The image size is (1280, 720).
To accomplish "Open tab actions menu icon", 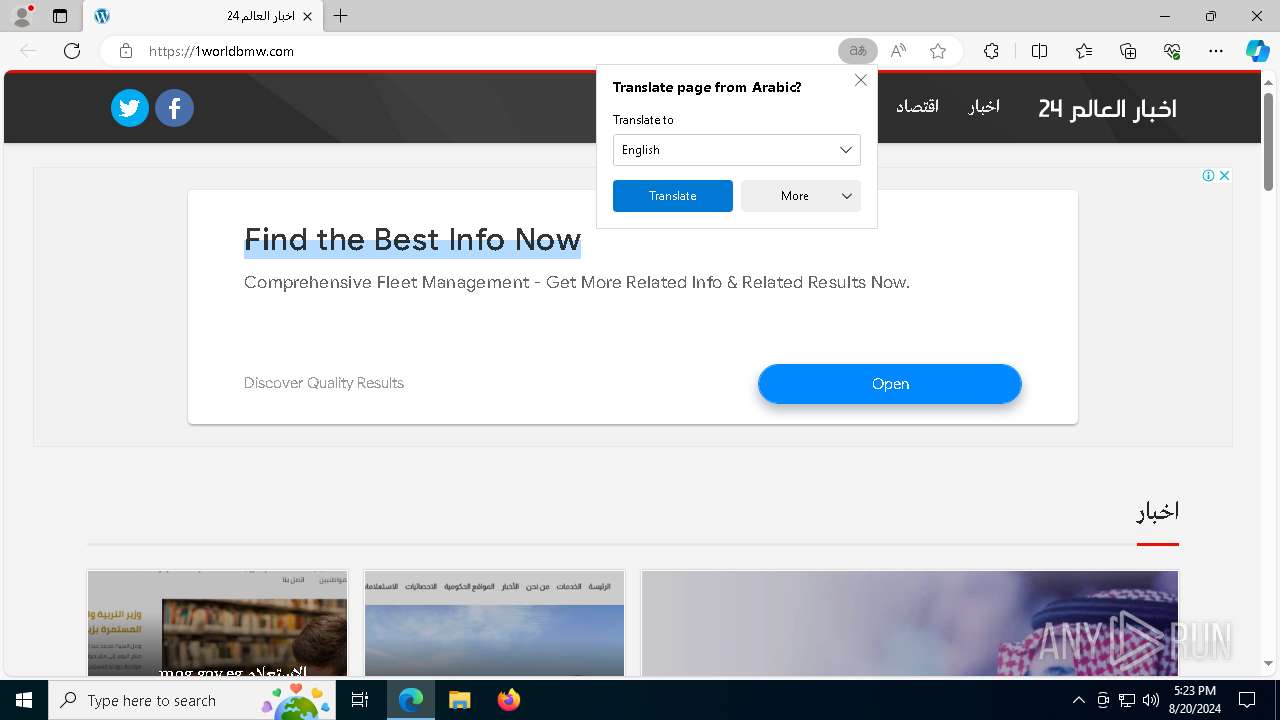I will (x=60, y=16).
